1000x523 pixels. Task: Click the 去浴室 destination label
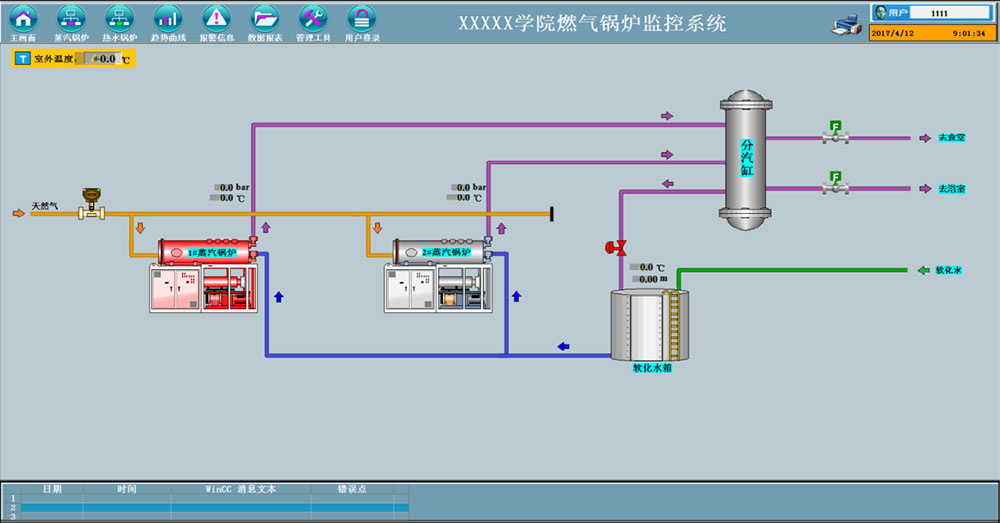click(x=952, y=189)
